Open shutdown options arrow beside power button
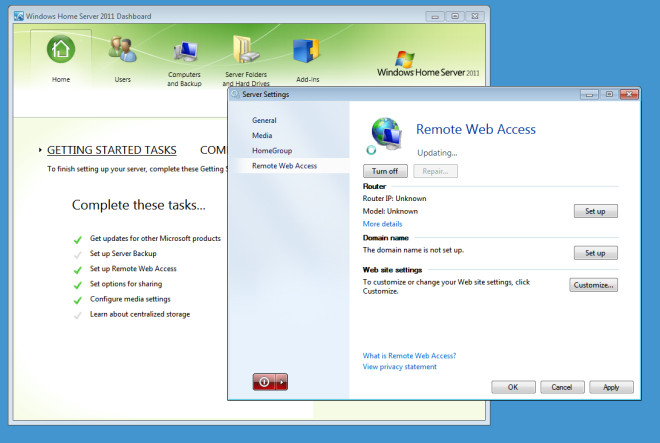 [x=282, y=382]
